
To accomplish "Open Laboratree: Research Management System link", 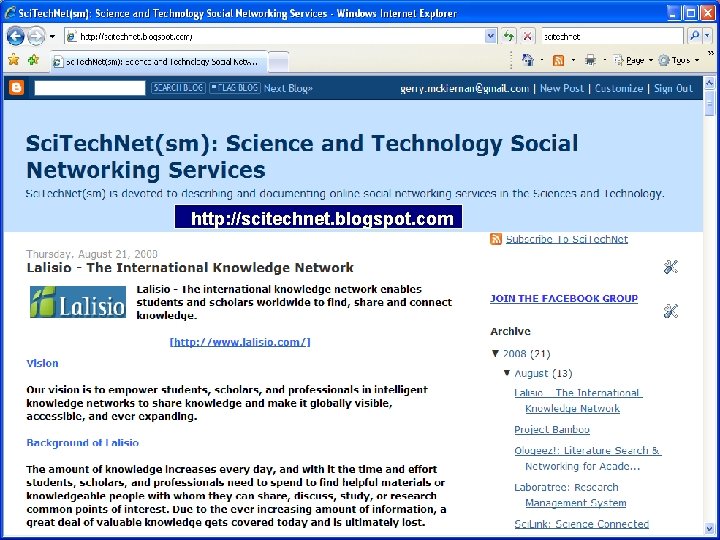I will click(570, 495).
